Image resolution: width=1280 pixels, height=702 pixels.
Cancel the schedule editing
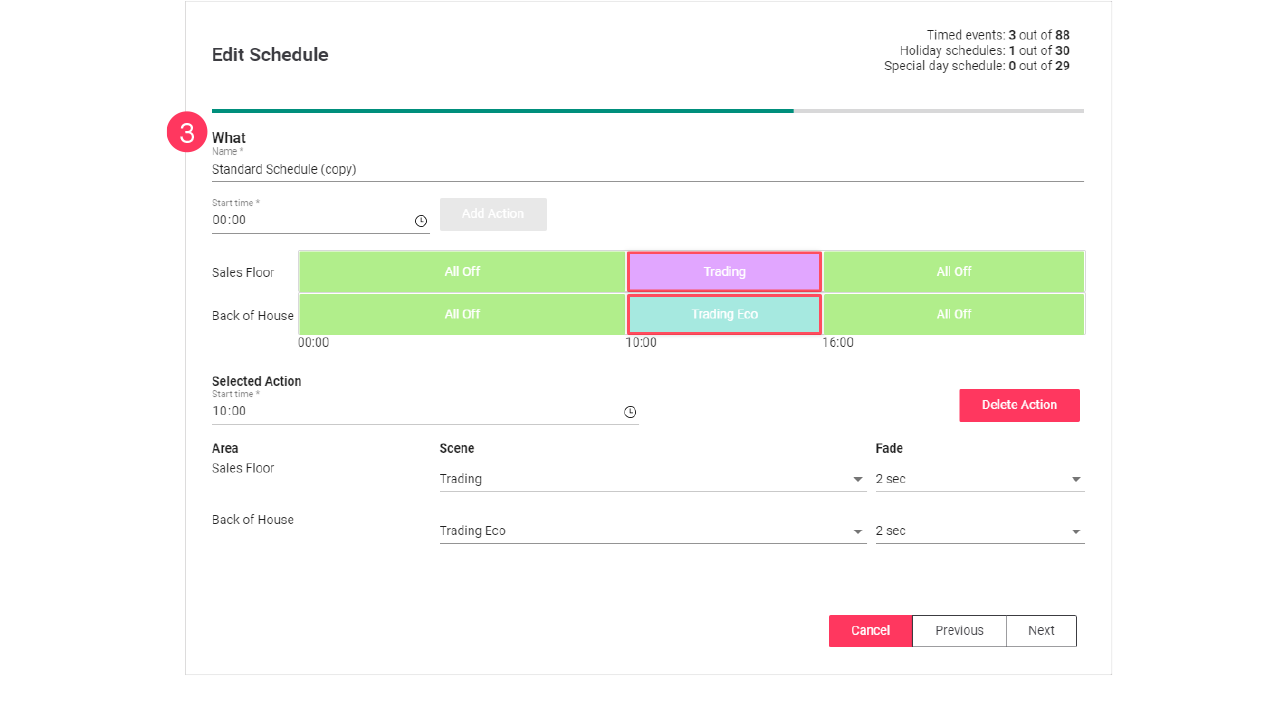point(870,630)
